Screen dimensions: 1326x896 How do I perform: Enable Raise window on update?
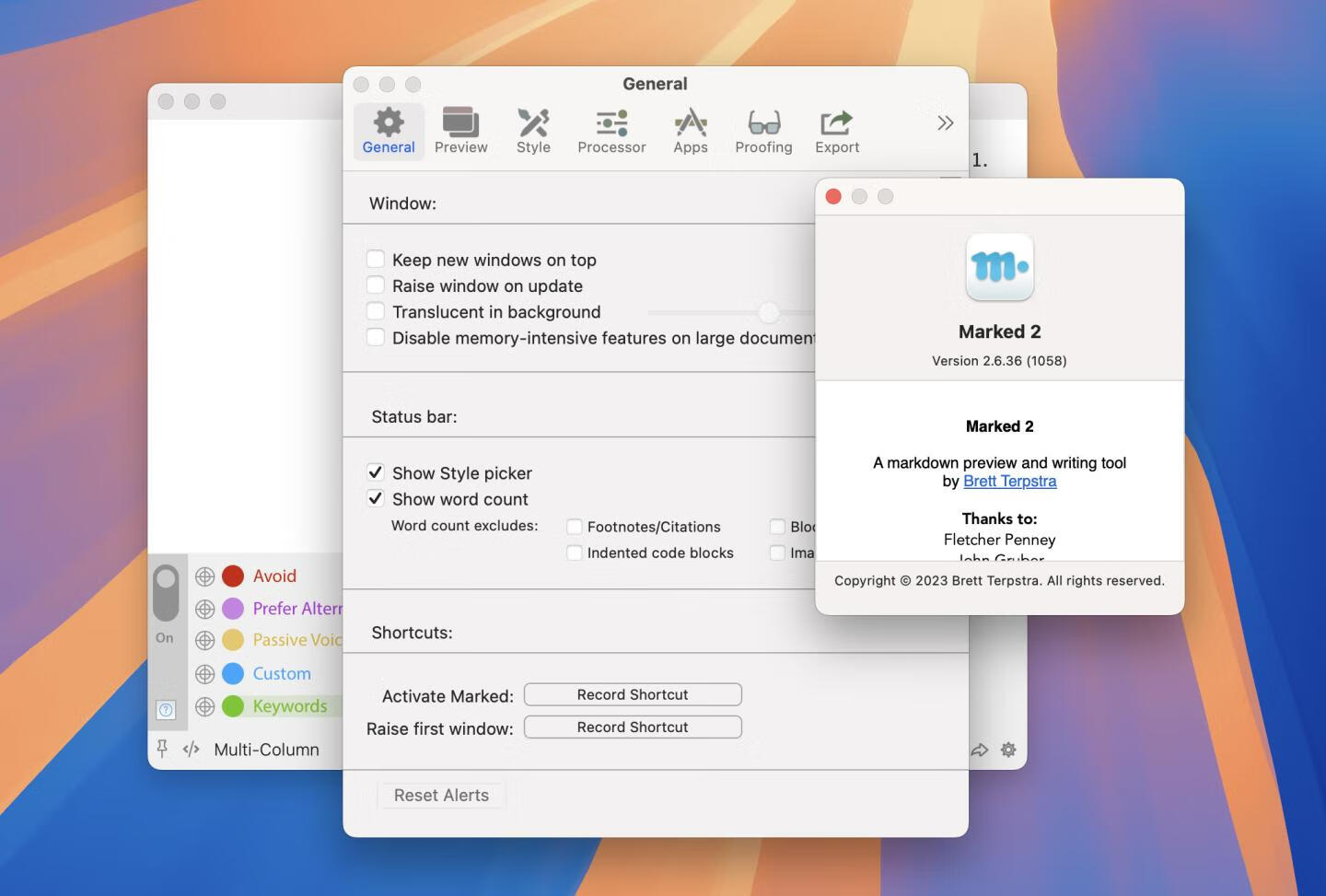click(x=376, y=285)
